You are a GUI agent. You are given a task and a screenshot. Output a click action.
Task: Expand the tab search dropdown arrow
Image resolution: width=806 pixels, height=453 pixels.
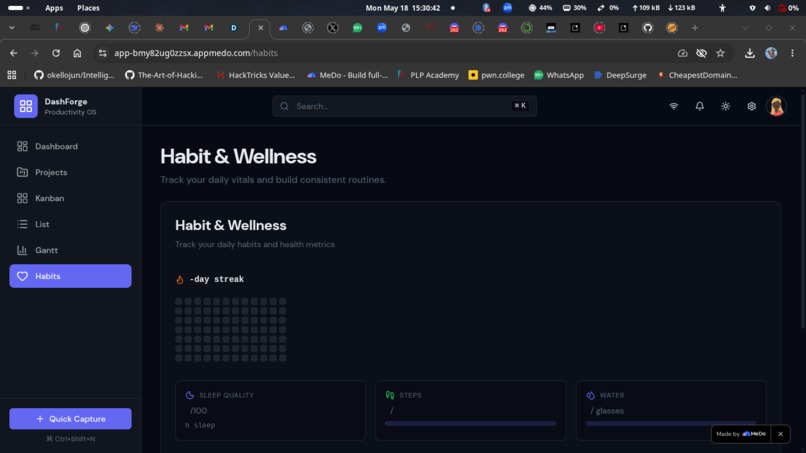[11, 28]
